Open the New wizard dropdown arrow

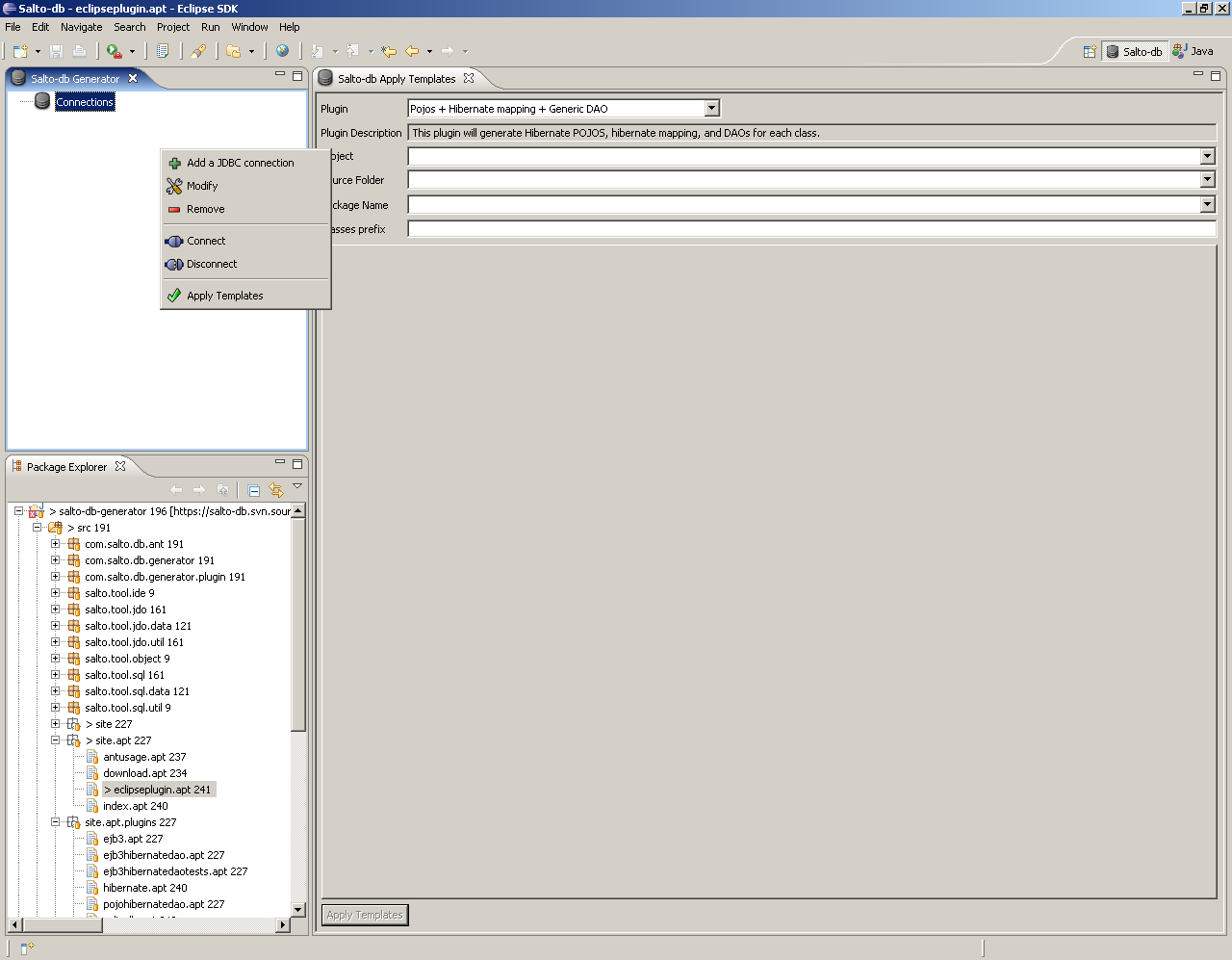click(x=38, y=51)
